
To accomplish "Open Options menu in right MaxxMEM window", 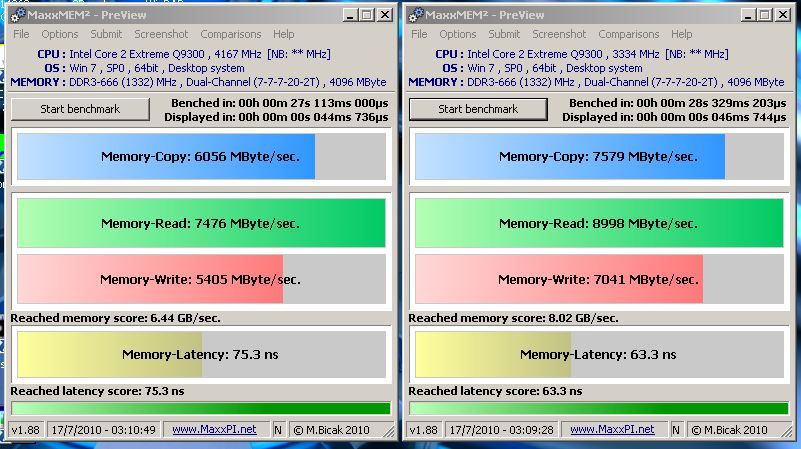I will 458,34.
